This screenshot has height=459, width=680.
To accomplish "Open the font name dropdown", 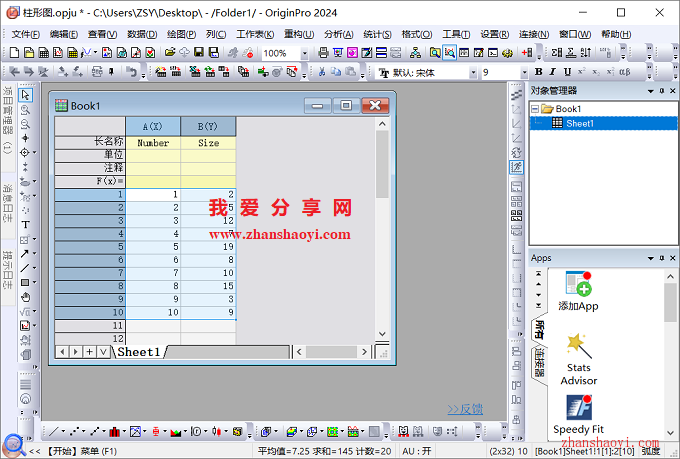I will coord(473,72).
